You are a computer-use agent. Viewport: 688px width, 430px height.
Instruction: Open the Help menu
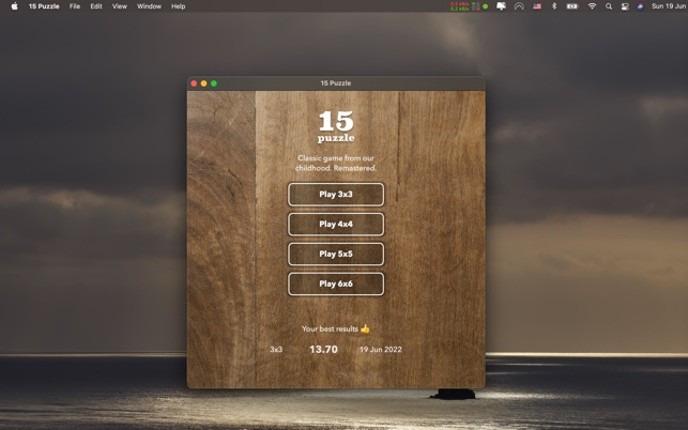(x=178, y=6)
